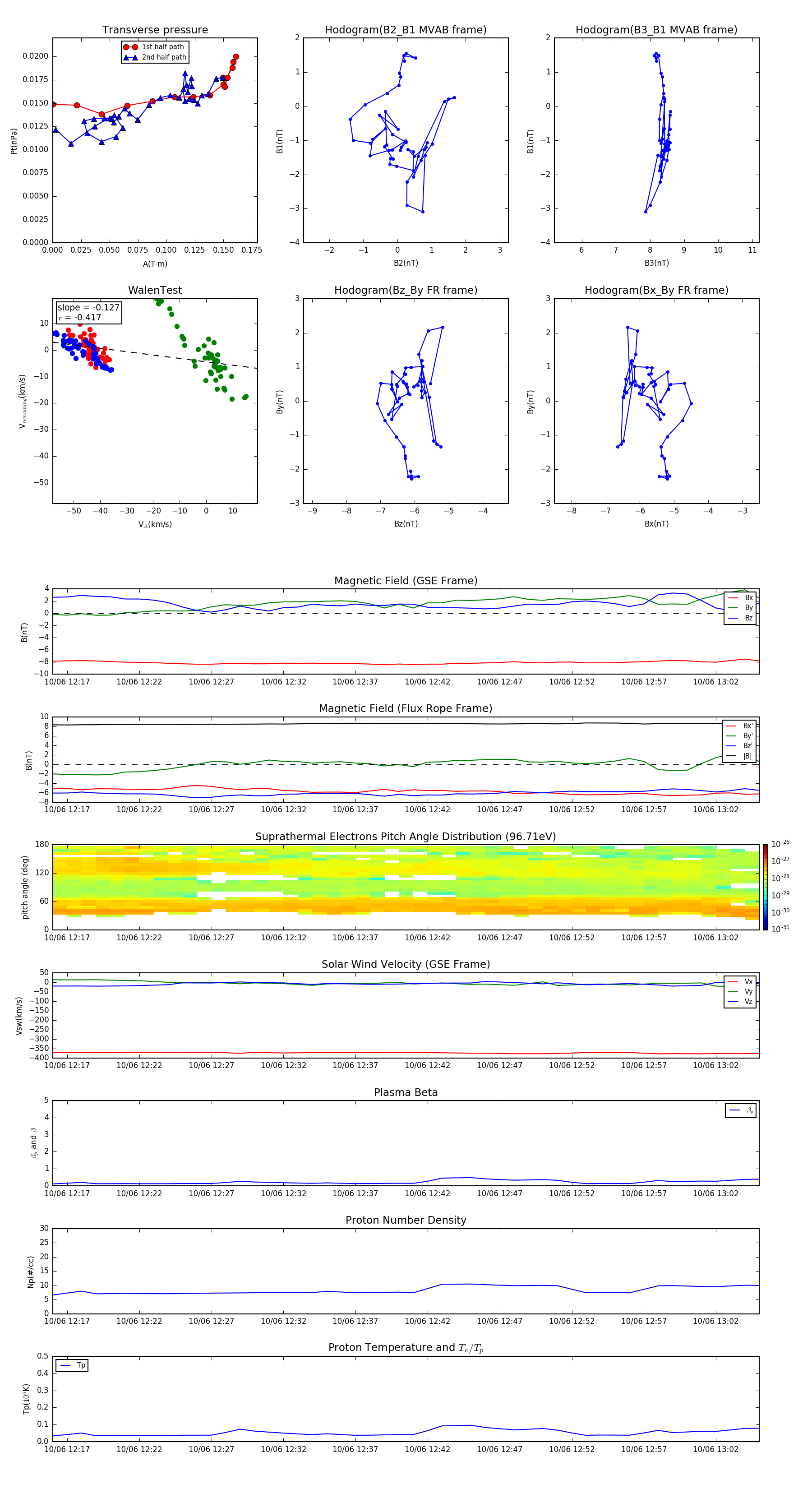812x1489 pixels.
Task: Select the "slope = -0.127" annotation
Action: pyautogui.click(x=88, y=308)
